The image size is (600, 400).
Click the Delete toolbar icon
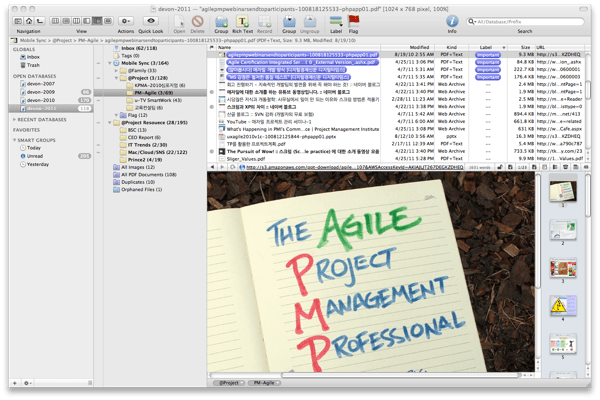[197, 20]
